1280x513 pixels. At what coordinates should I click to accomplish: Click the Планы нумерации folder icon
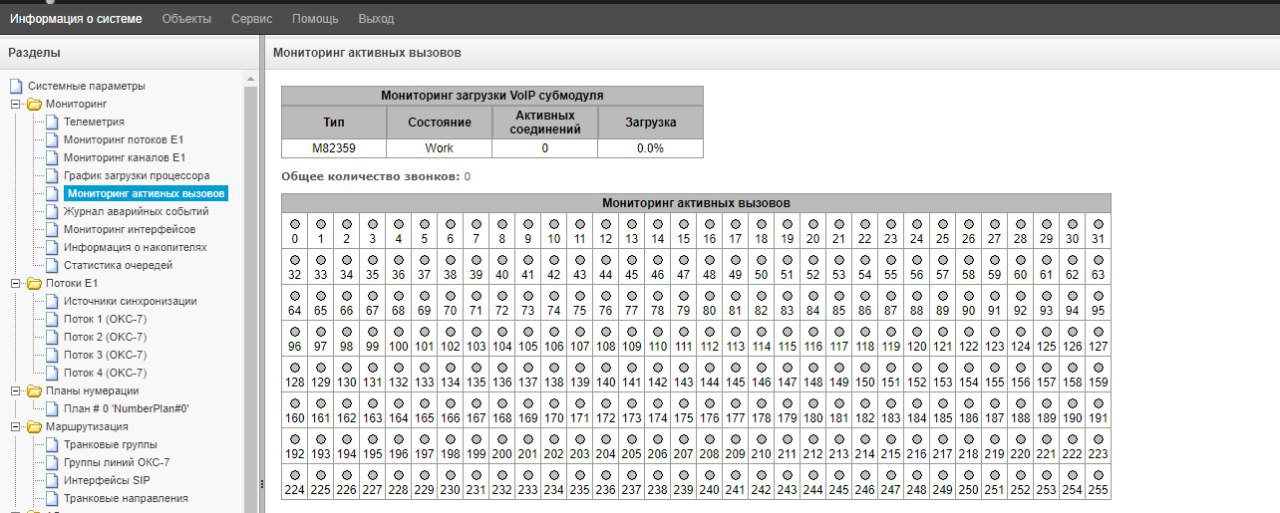point(34,391)
